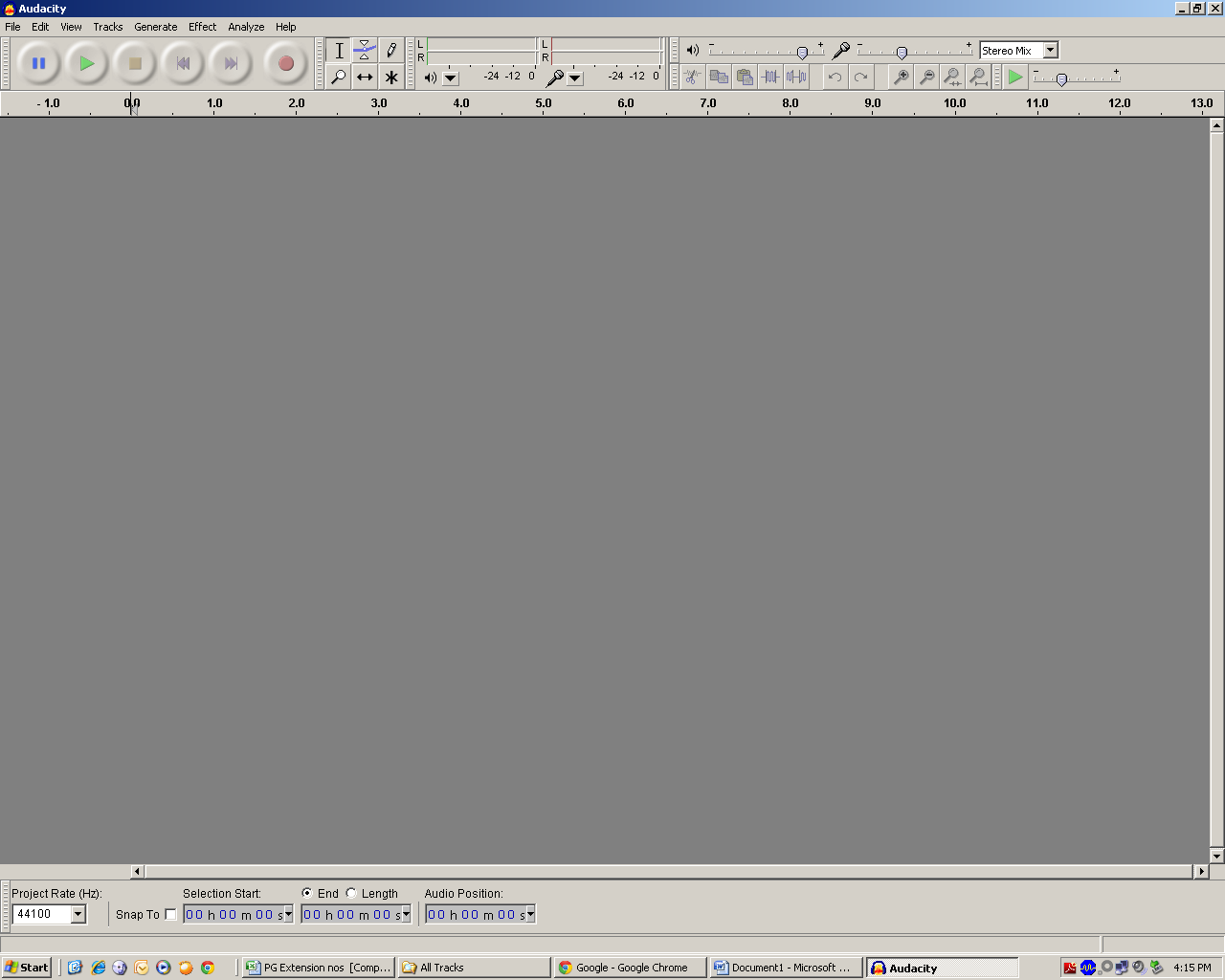The height and width of the screenshot is (980, 1225).
Task: Click the Pause transport button
Action: [39, 64]
